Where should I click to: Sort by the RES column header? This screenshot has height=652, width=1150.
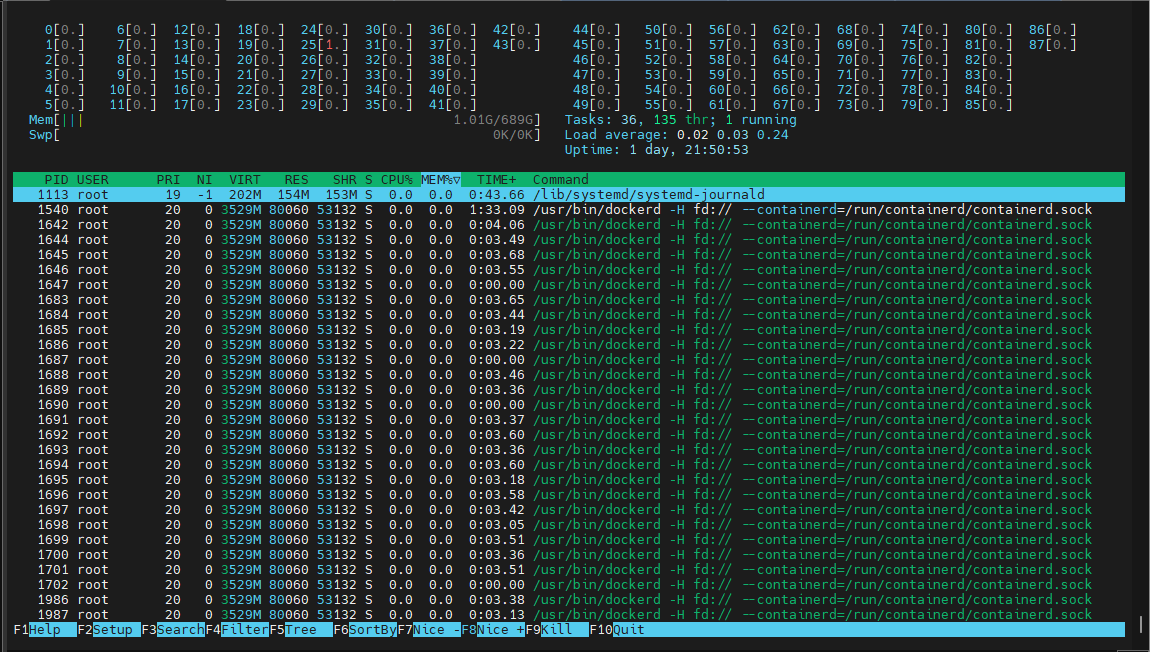(296, 180)
